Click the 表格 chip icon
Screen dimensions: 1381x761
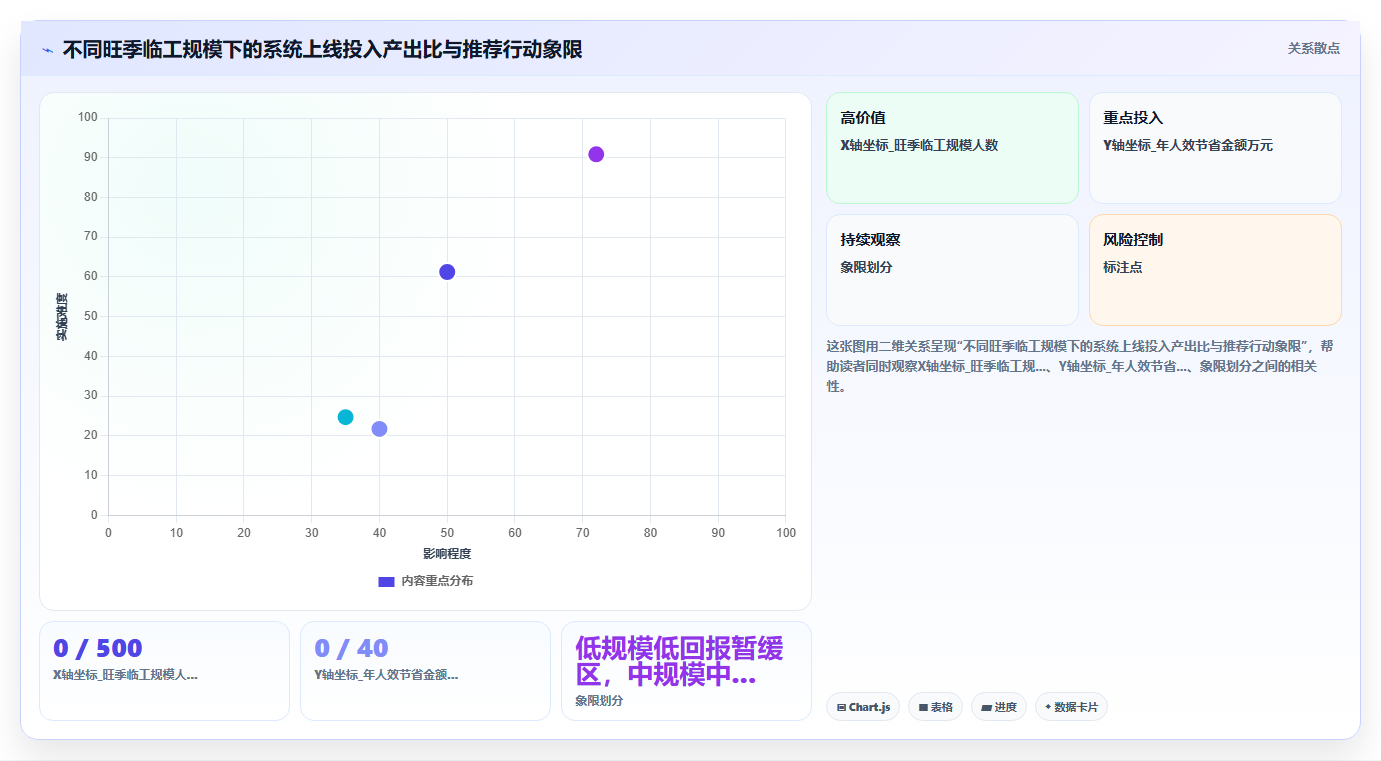coord(923,708)
